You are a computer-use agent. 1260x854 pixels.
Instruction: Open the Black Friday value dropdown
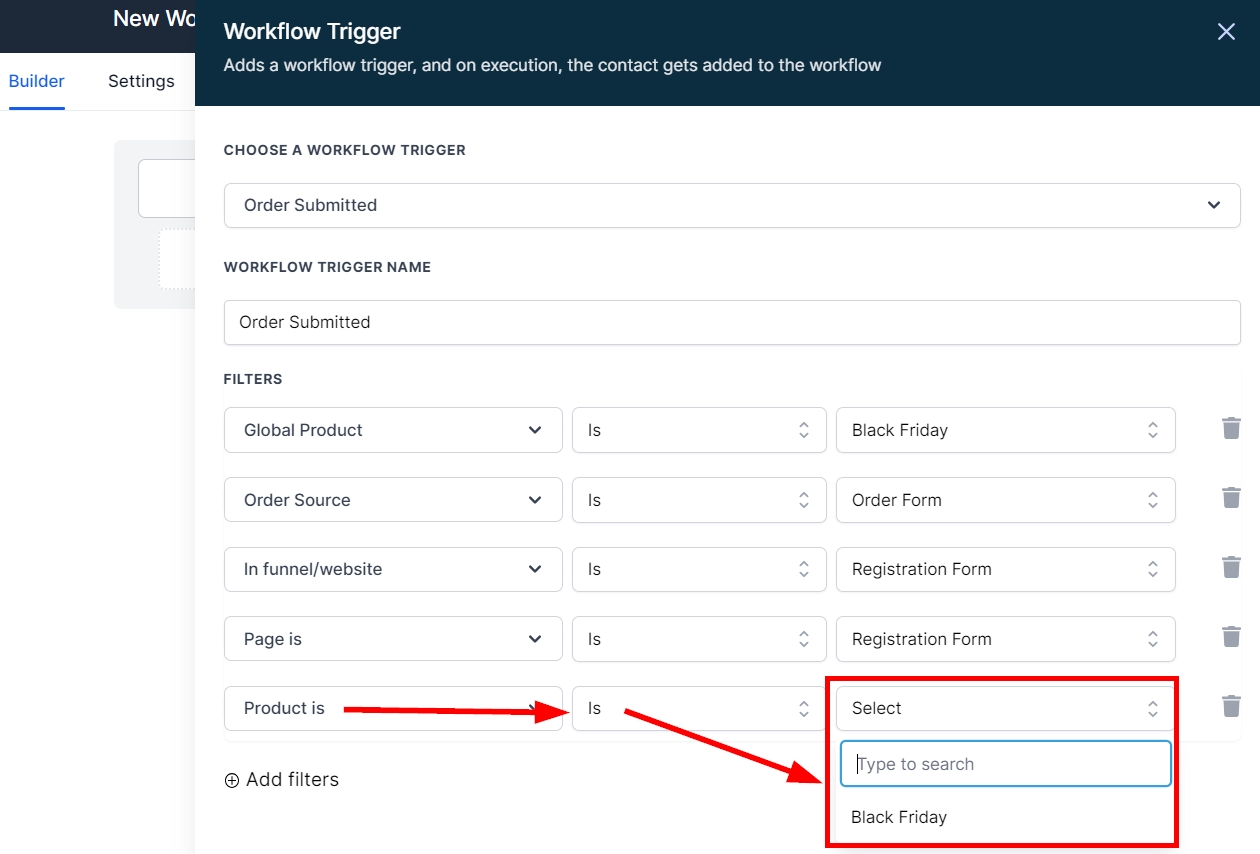(x=1005, y=430)
